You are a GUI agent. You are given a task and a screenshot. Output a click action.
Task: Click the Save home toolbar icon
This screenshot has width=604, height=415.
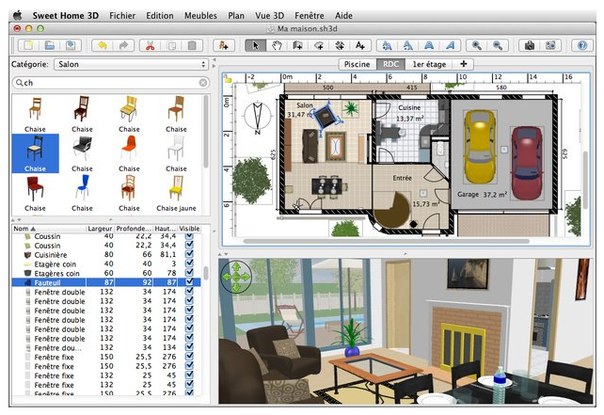[70, 45]
